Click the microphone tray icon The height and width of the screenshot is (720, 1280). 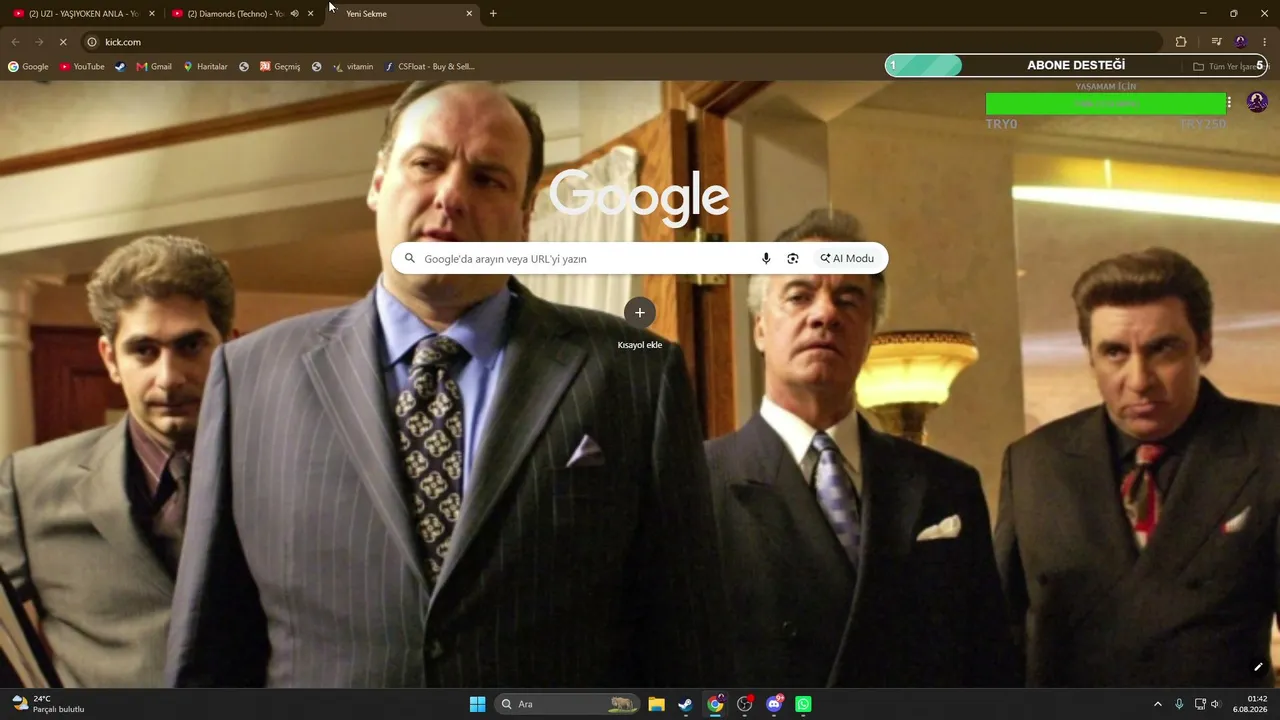coord(1179,704)
